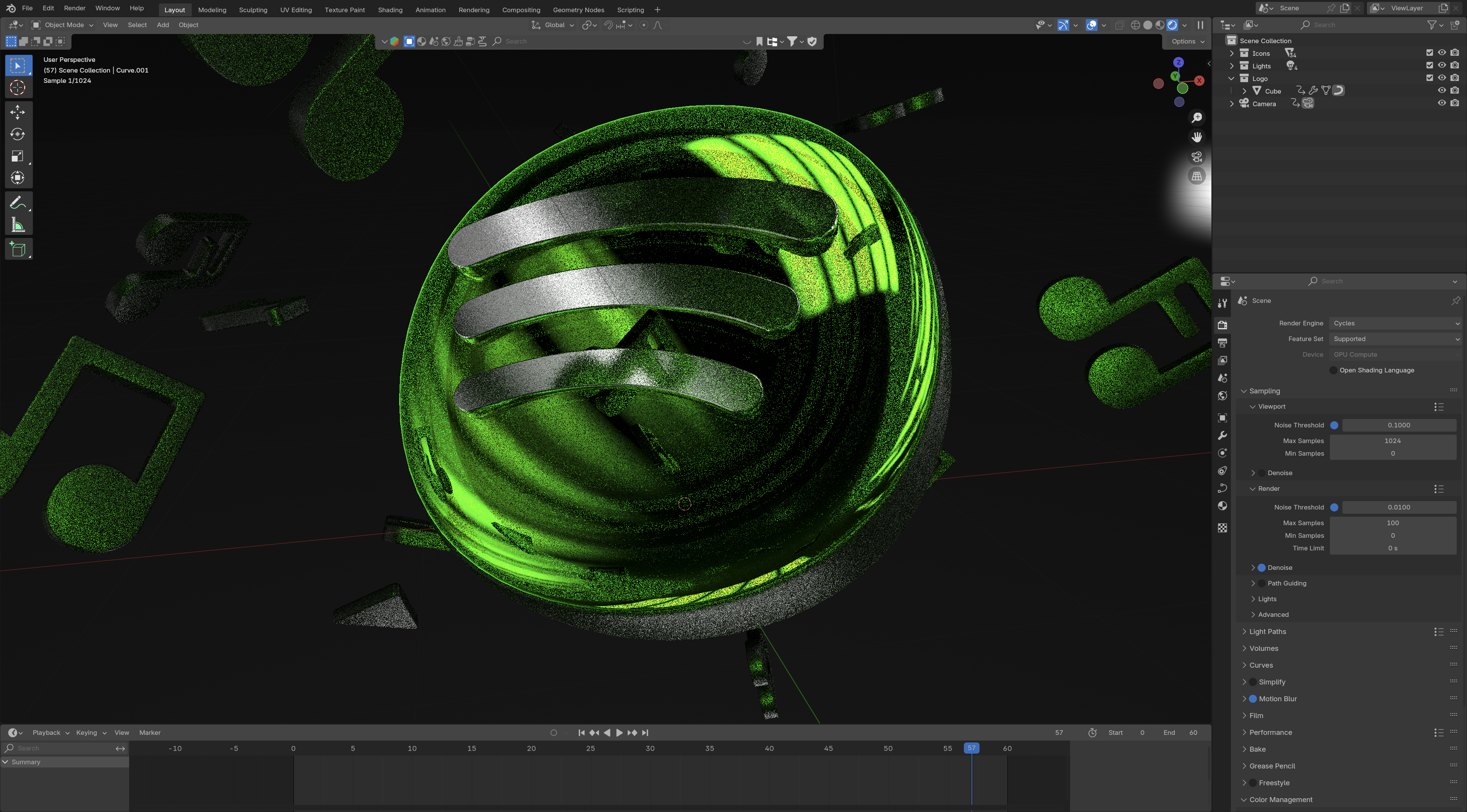Click the viewport zoom magnifier icon
Image resolution: width=1467 pixels, height=812 pixels.
click(x=1197, y=117)
